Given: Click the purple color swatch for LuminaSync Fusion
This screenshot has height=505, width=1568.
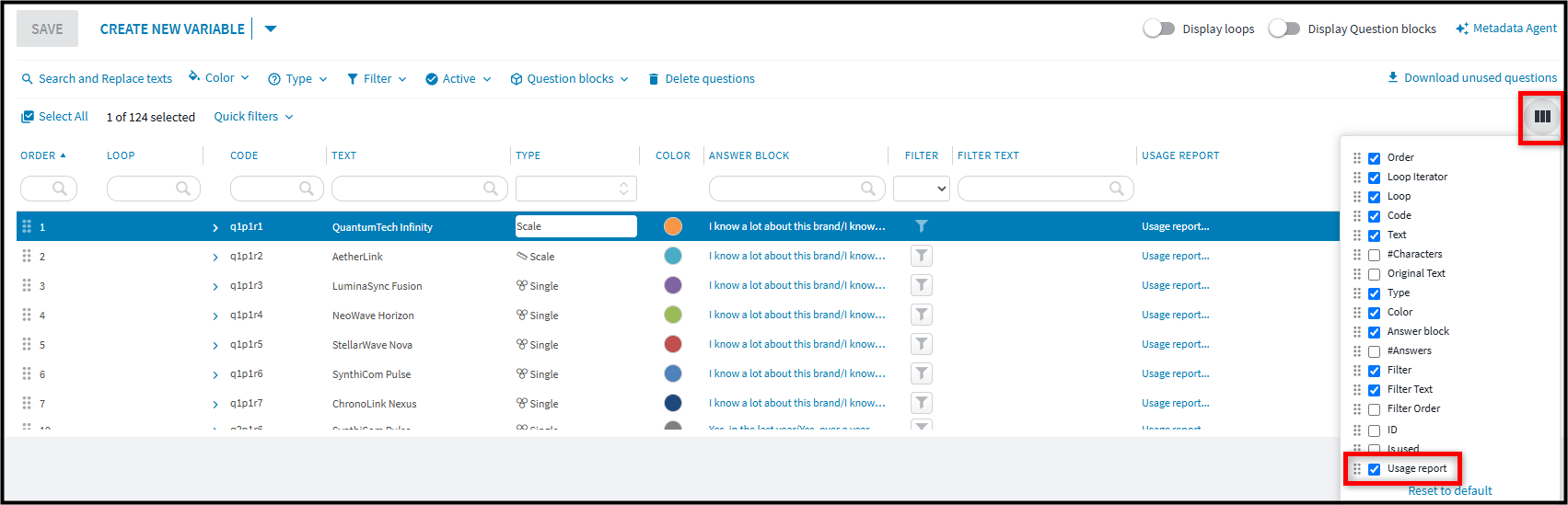Looking at the screenshot, I should pos(673,285).
